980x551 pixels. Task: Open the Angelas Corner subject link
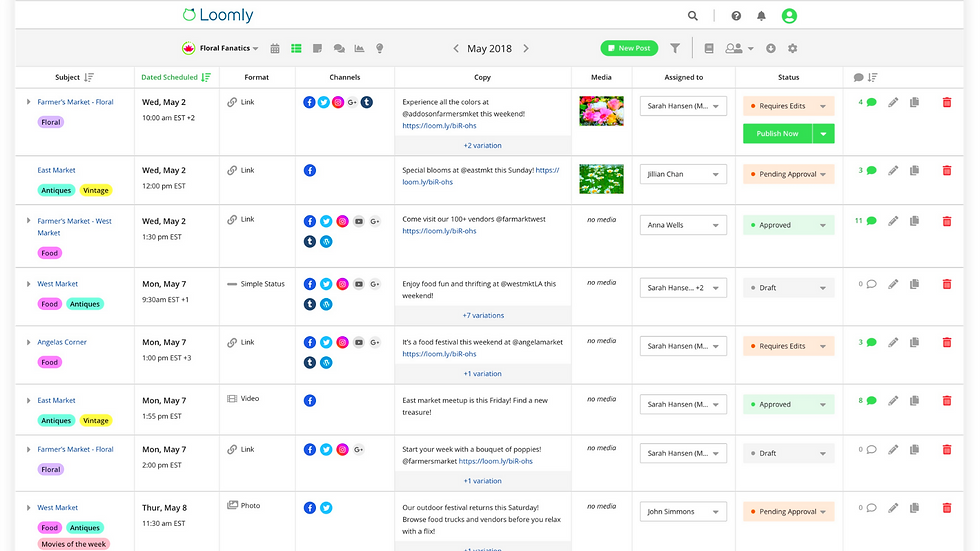tap(62, 342)
